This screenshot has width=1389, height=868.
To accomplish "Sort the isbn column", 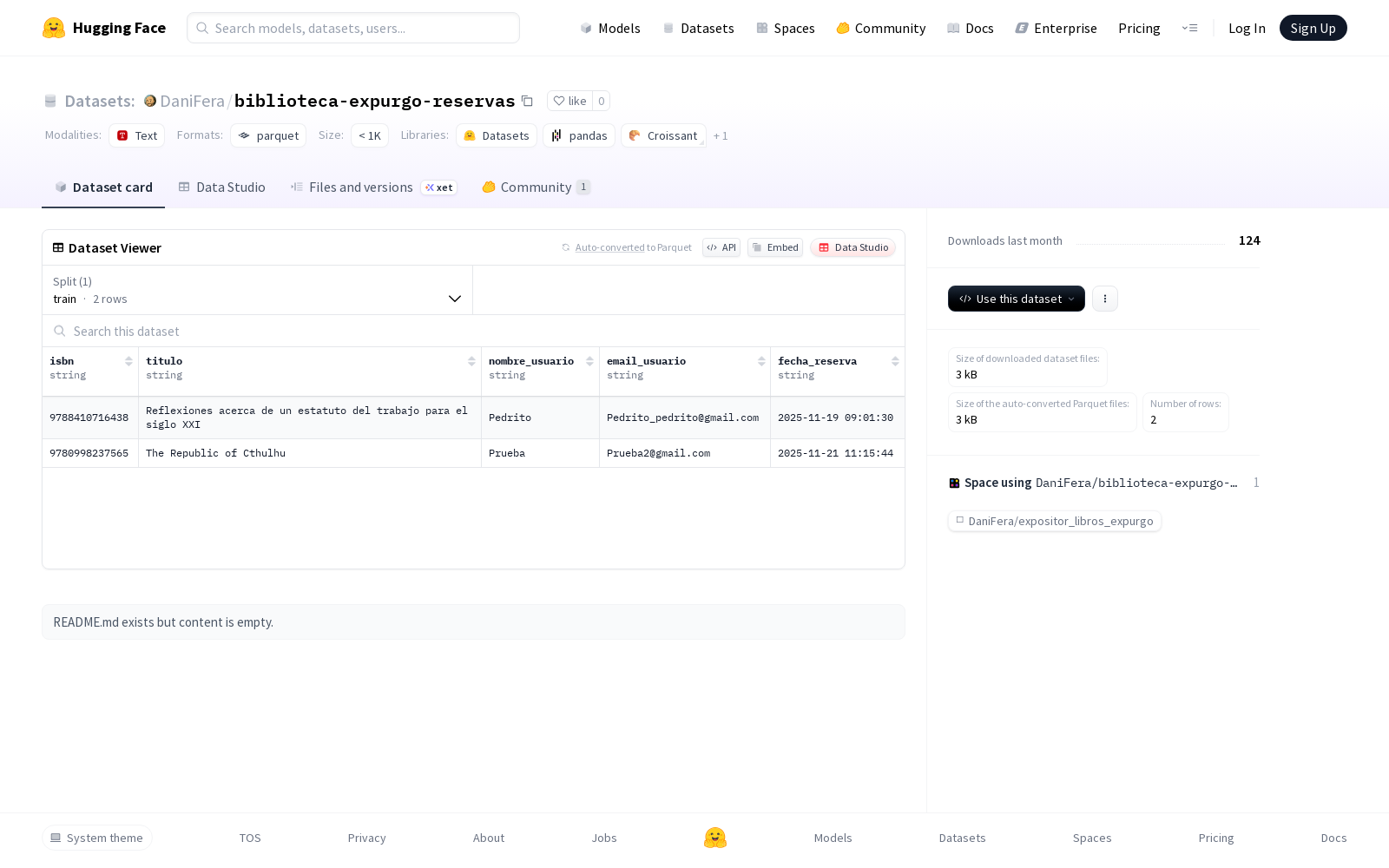I will (128, 361).
